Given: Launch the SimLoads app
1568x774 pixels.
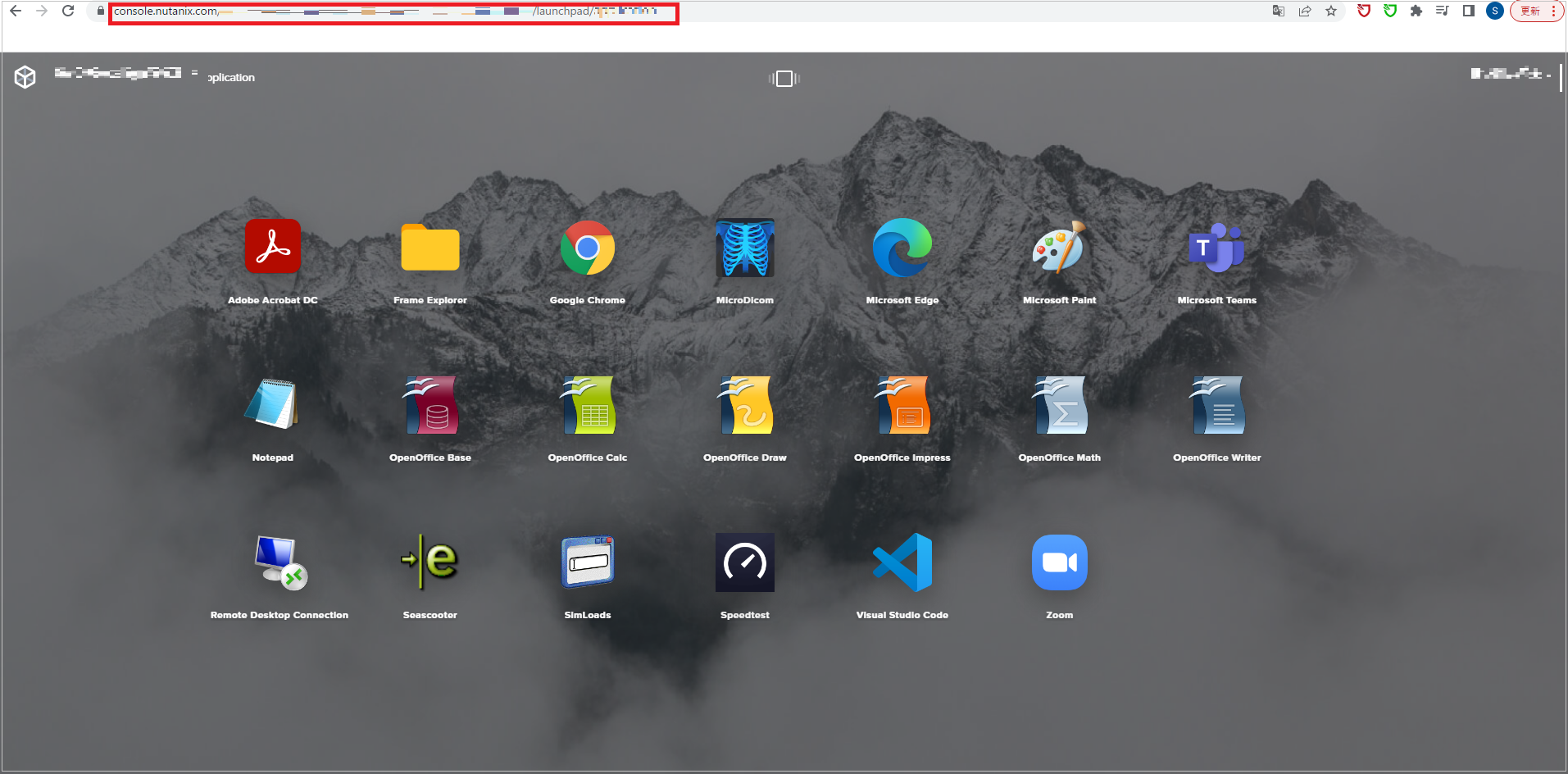Looking at the screenshot, I should 588,562.
